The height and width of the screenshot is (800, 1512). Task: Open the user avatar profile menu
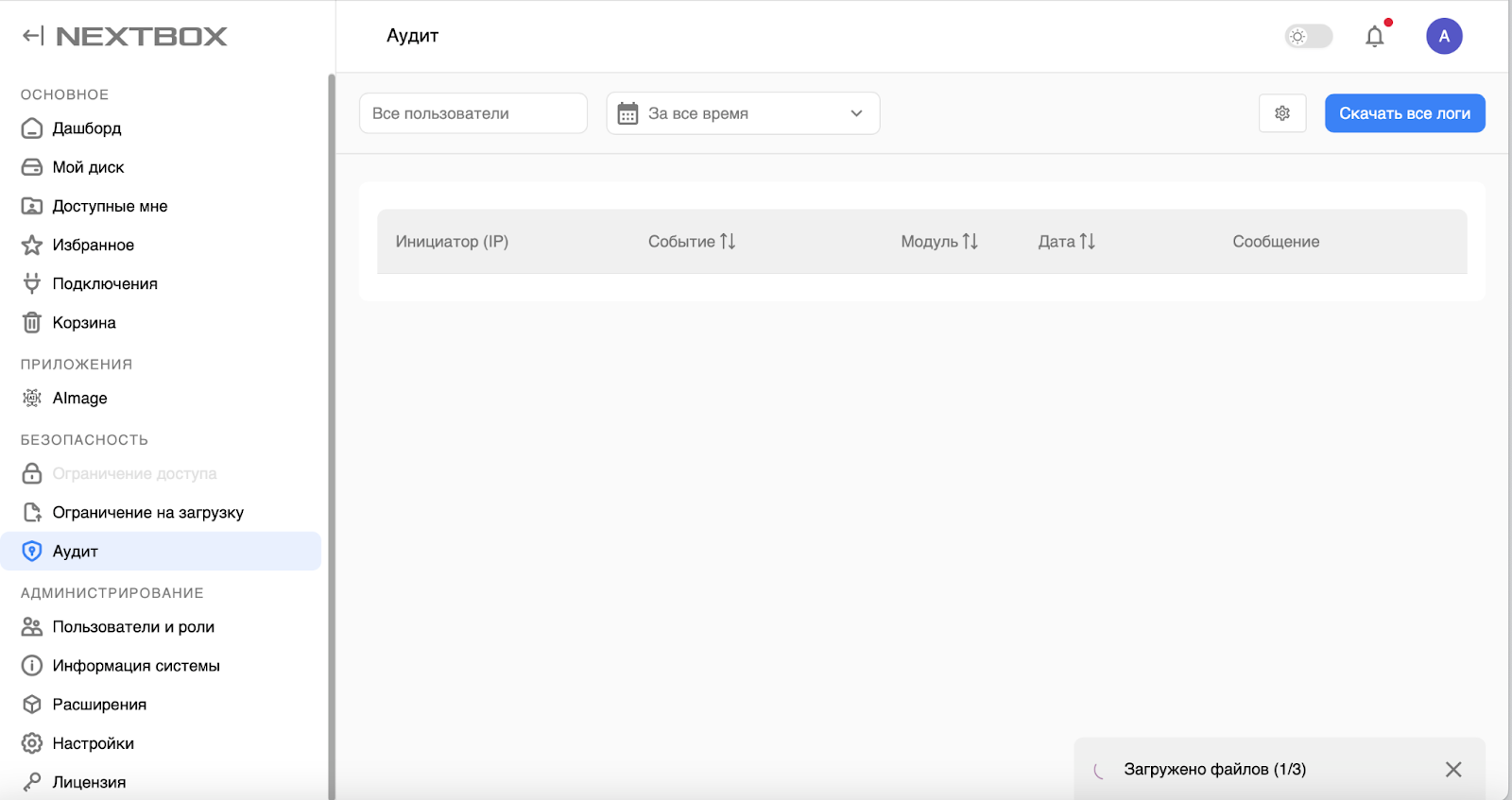point(1443,37)
